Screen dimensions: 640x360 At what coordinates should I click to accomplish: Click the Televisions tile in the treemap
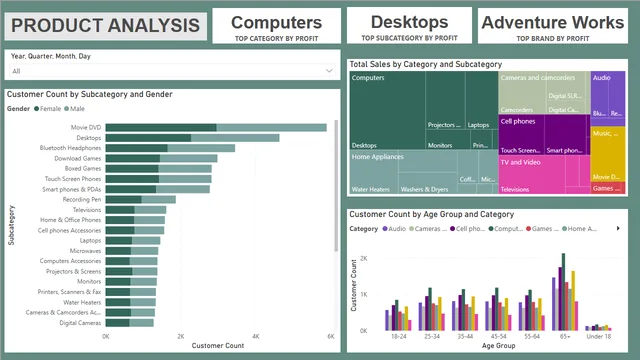click(x=532, y=175)
